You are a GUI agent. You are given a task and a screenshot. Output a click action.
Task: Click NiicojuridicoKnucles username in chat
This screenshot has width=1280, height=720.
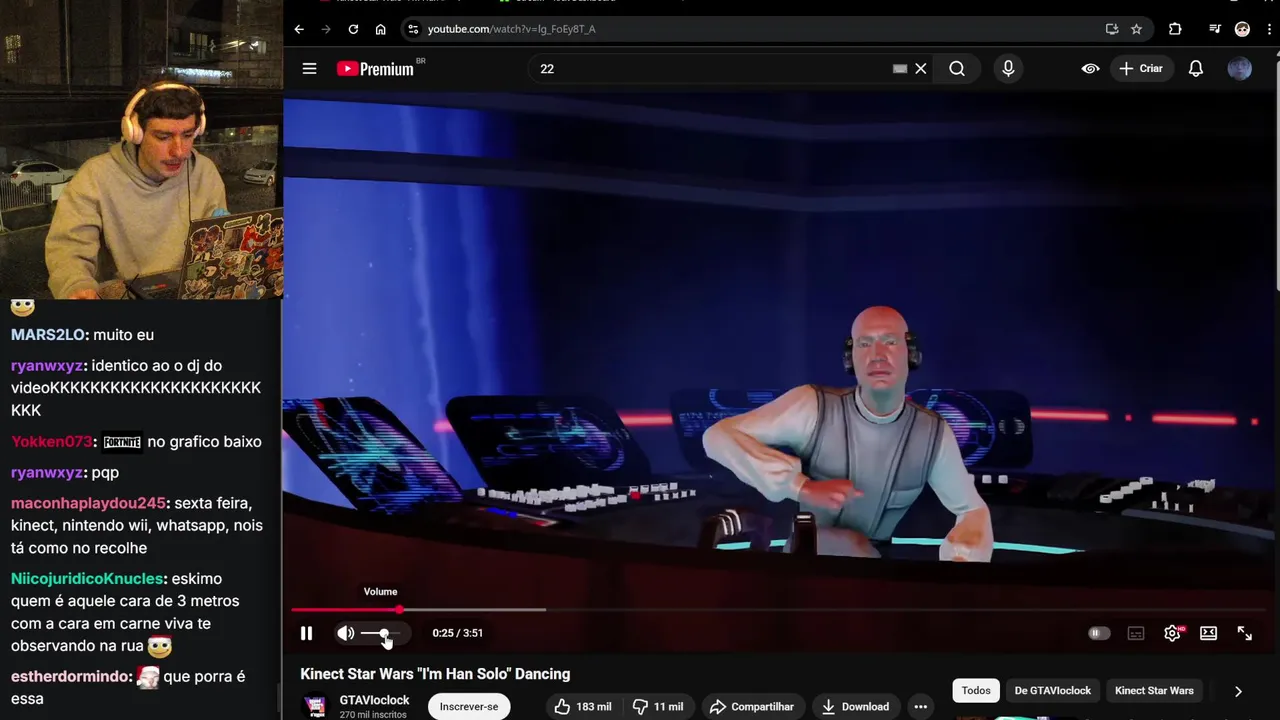coord(87,579)
